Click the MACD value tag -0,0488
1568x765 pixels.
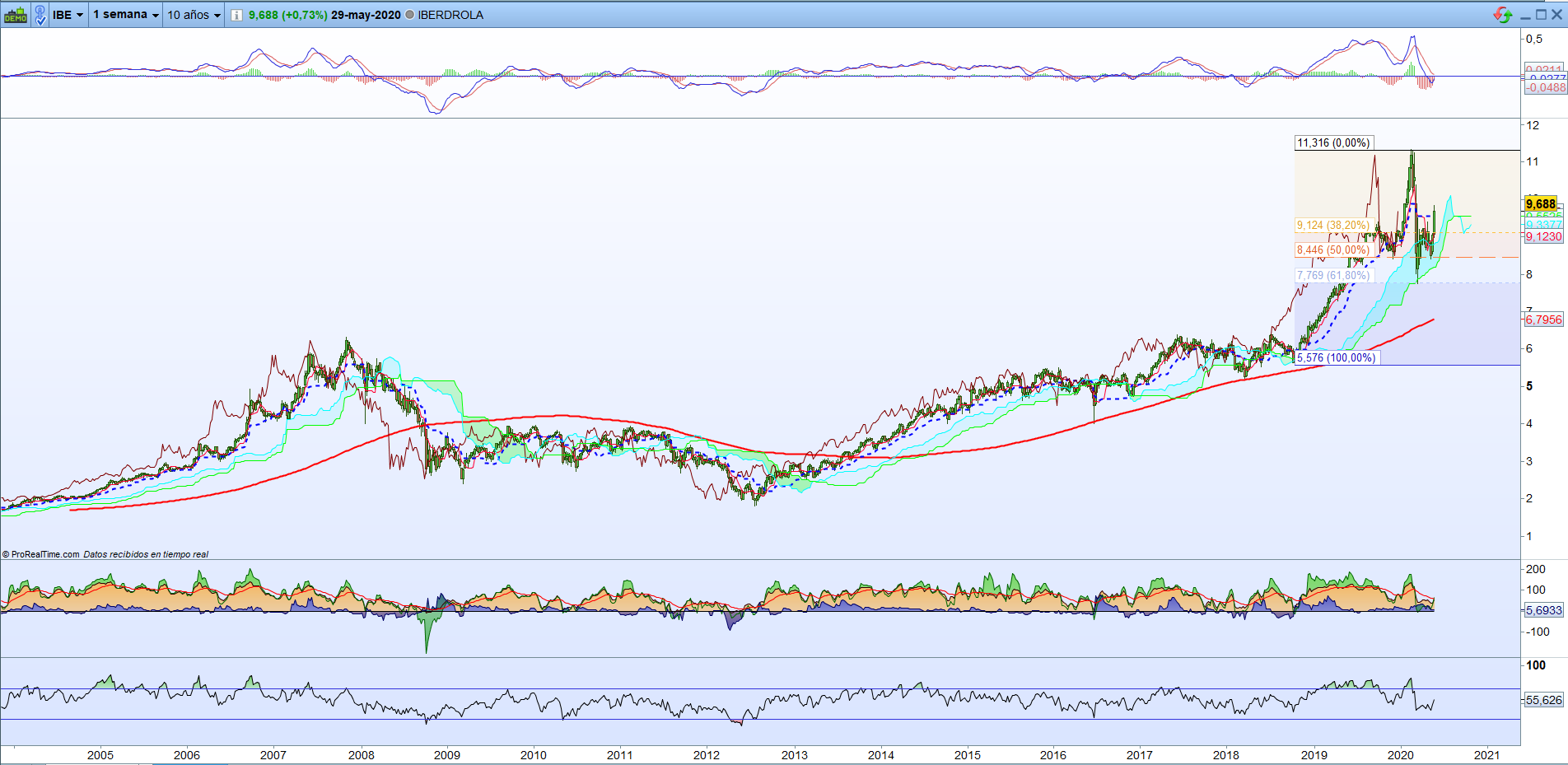tap(1545, 87)
